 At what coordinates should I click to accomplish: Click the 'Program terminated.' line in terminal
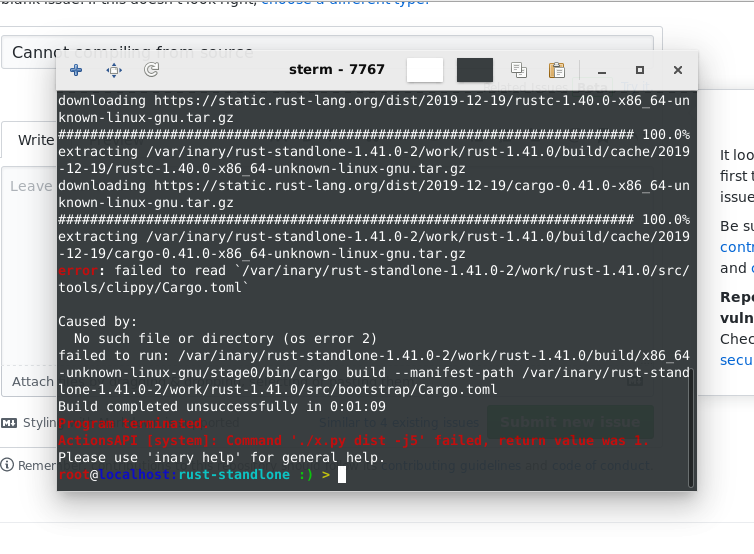(134, 423)
